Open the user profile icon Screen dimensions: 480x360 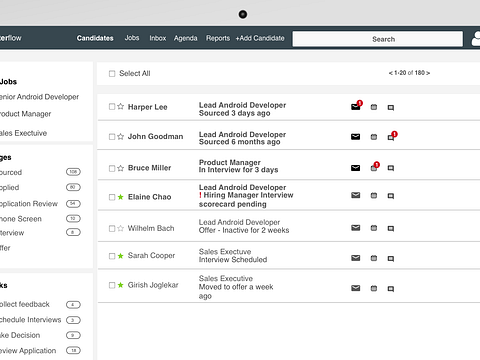tap(476, 39)
